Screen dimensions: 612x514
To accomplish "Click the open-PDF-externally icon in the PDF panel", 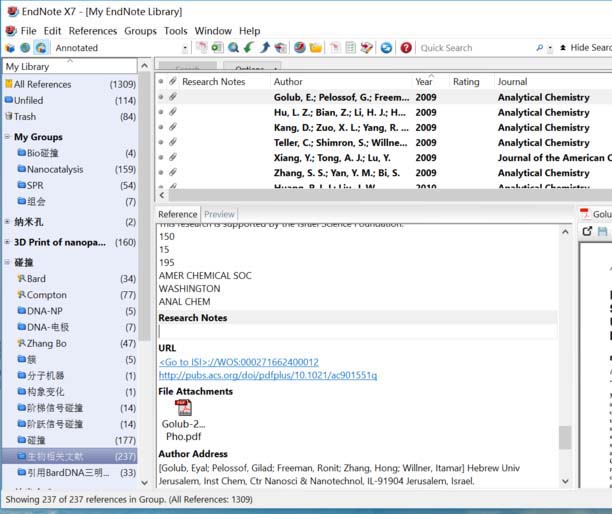I will point(587,232).
